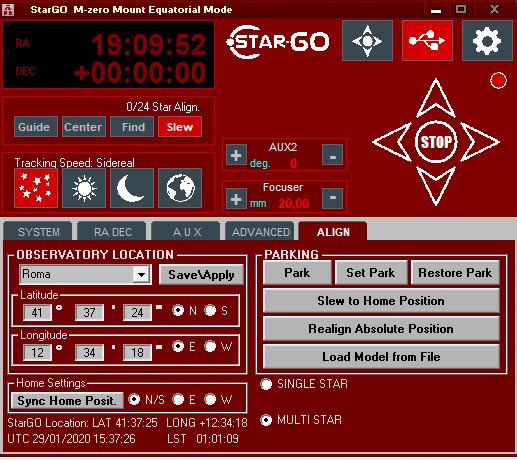Click the right arrow slew control
The height and width of the screenshot is (460, 517).
(x=480, y=142)
